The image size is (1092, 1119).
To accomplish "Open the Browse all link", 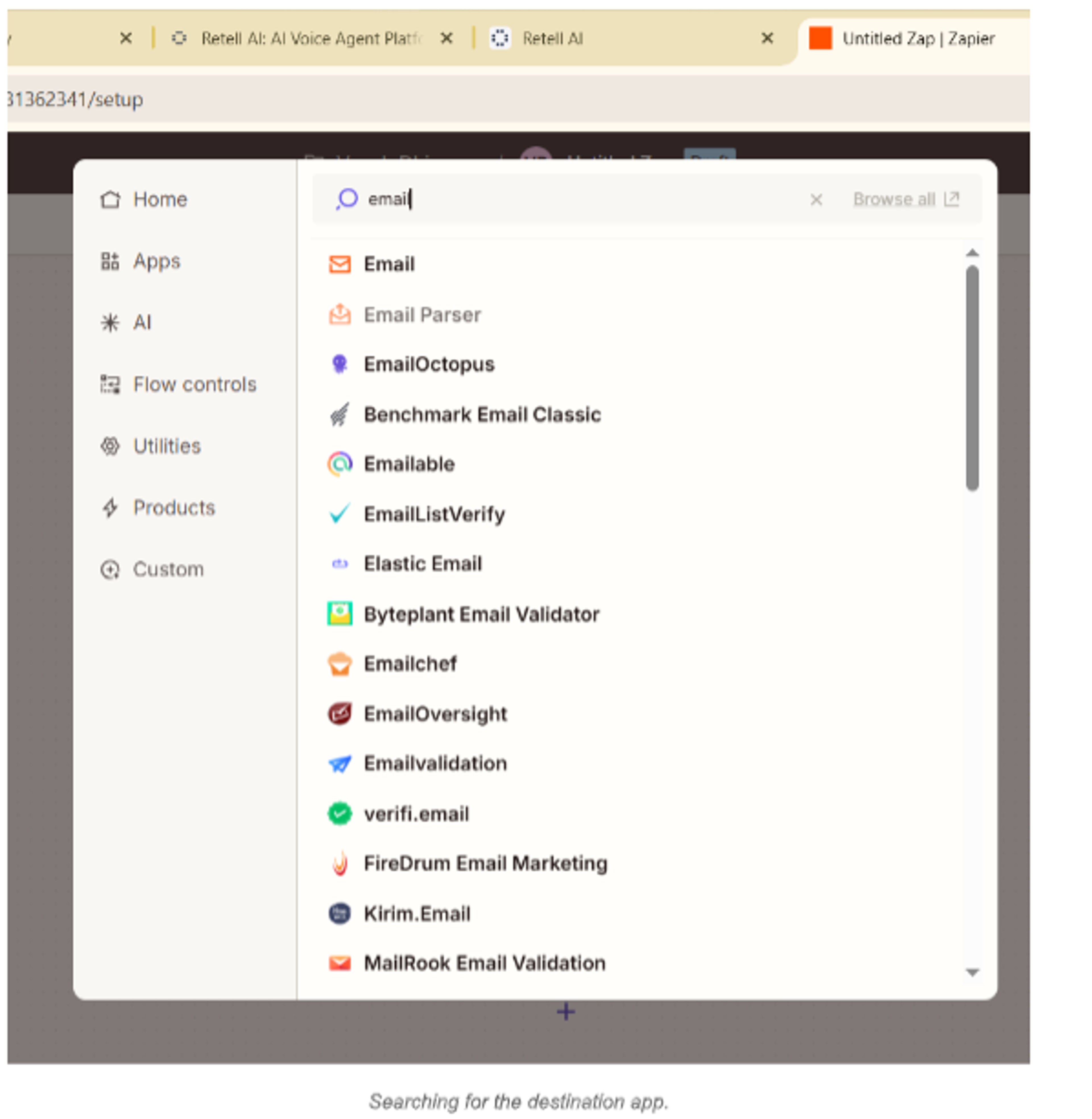I will pyautogui.click(x=906, y=199).
